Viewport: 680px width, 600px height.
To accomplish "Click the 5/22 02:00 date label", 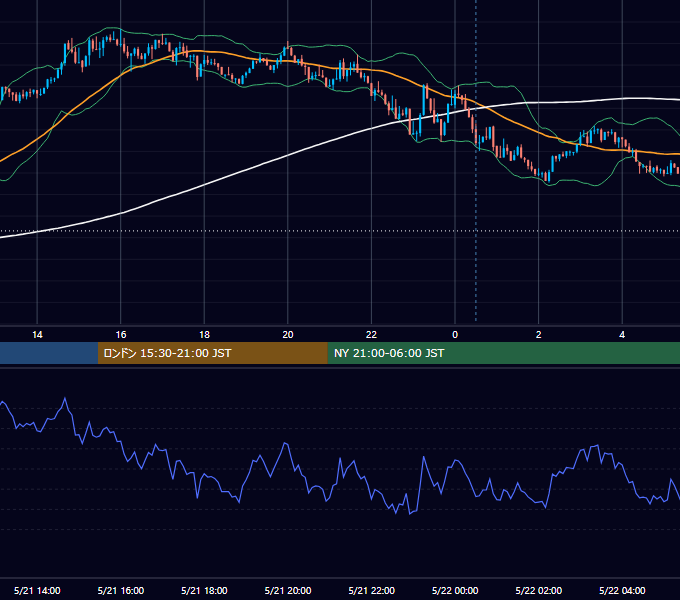I will point(539,590).
